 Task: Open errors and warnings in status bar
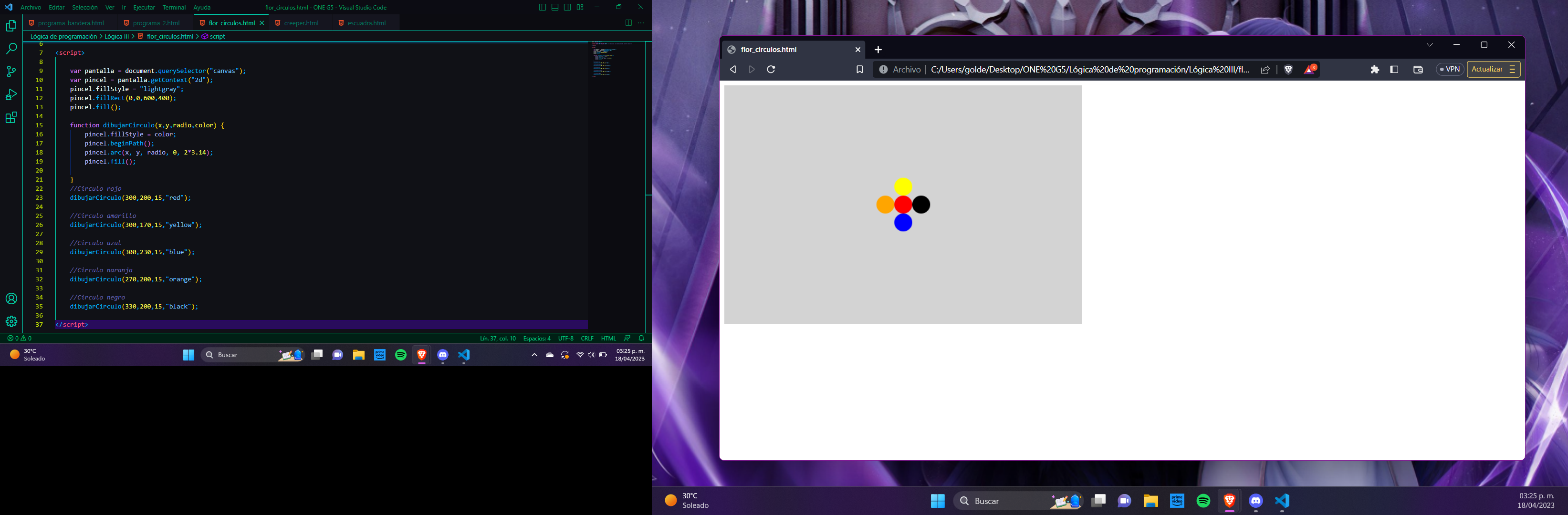(19, 338)
